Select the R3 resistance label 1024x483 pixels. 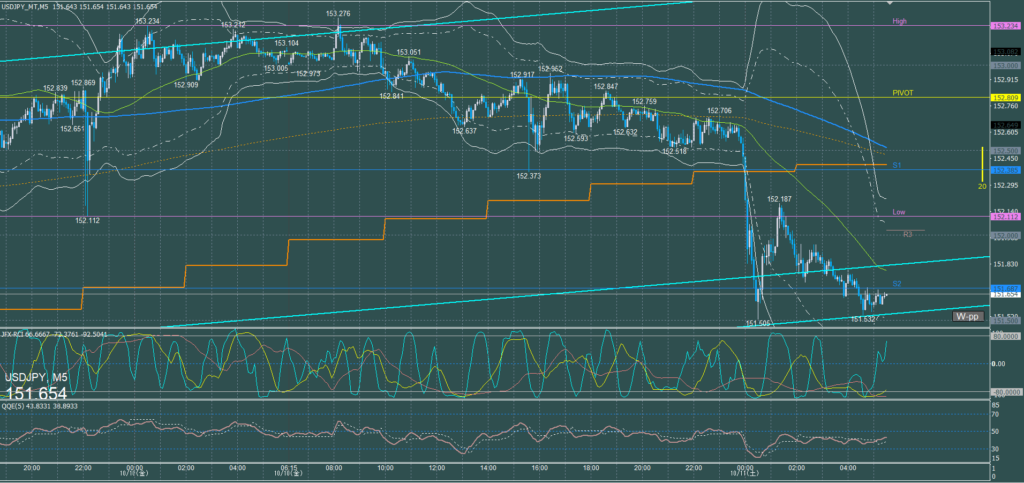(x=907, y=234)
